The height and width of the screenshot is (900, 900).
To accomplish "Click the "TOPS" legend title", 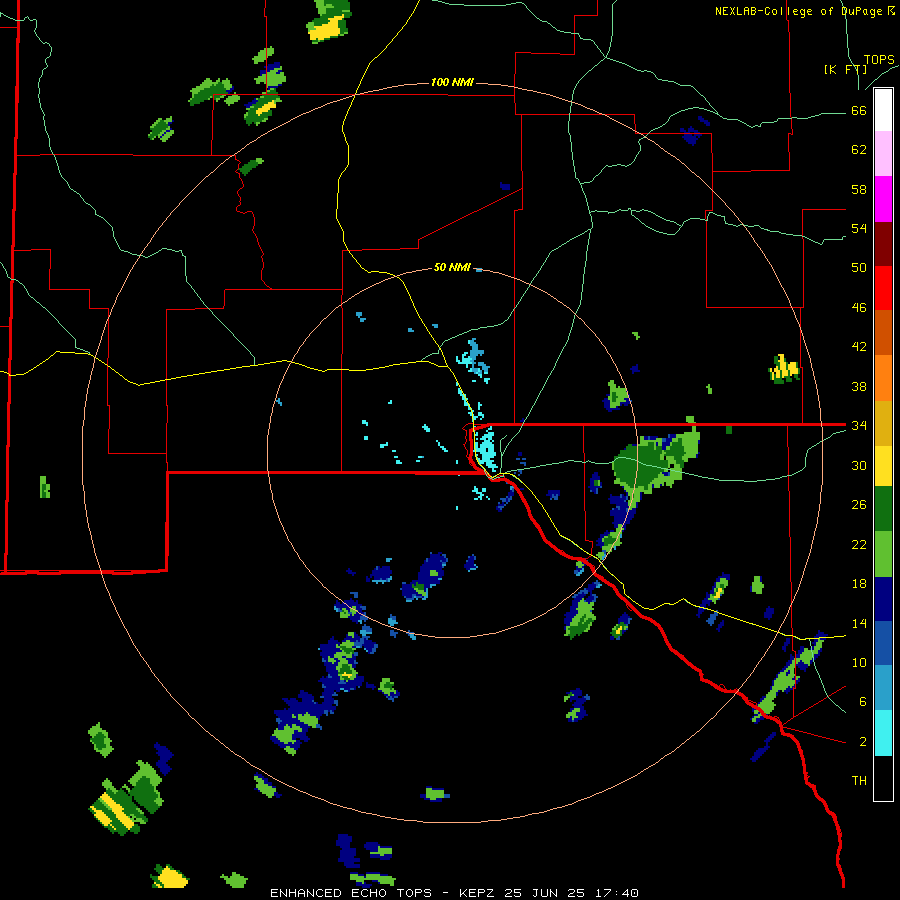I will coord(879,59).
